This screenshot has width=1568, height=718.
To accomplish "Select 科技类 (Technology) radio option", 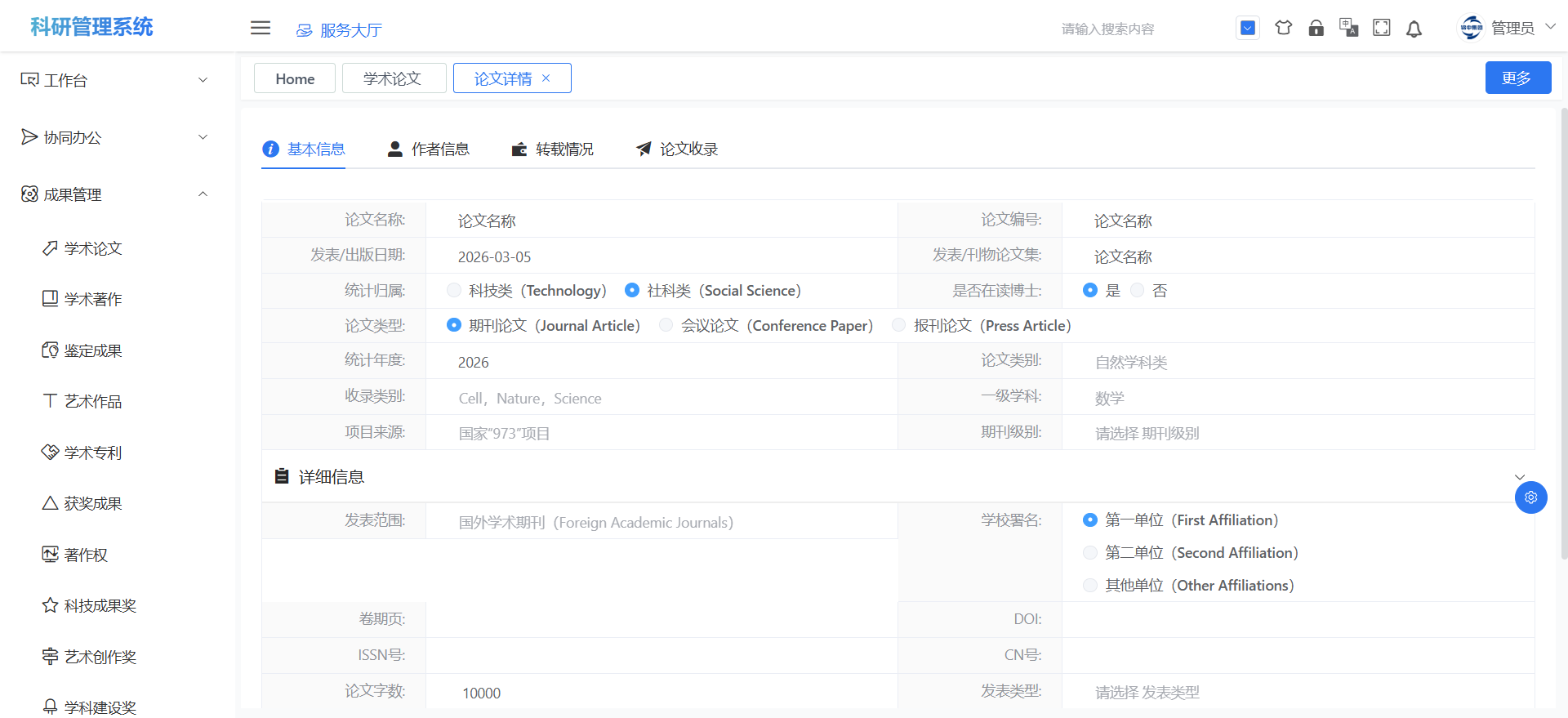I will tap(454, 290).
